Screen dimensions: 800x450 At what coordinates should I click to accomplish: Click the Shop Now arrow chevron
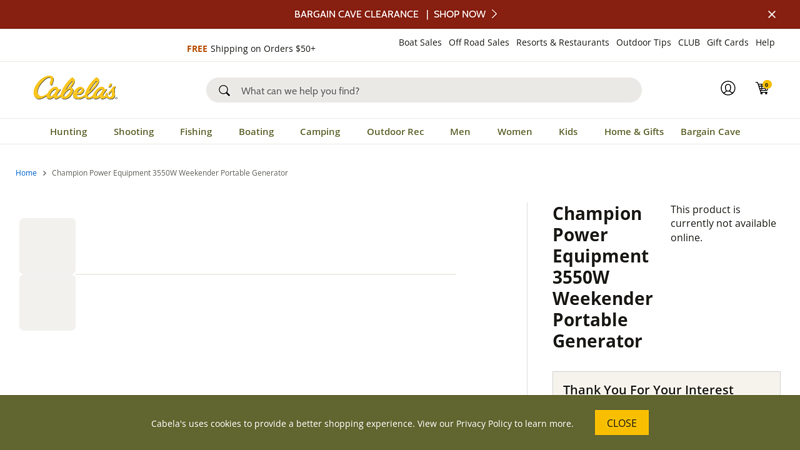click(x=494, y=14)
